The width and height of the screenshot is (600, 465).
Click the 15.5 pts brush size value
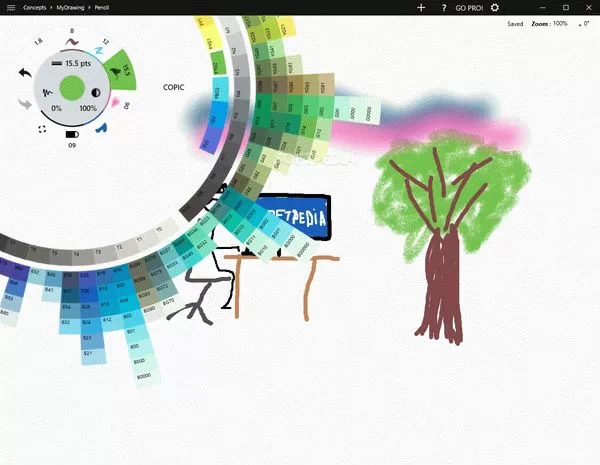(78, 63)
